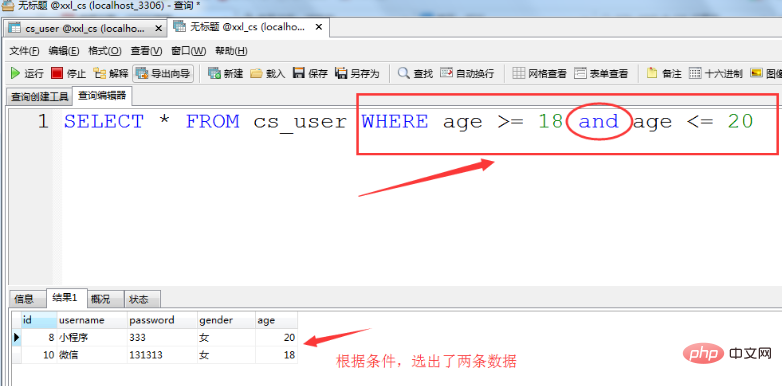Select the cell containing 小程序
The image size is (782, 386).
pos(92,338)
